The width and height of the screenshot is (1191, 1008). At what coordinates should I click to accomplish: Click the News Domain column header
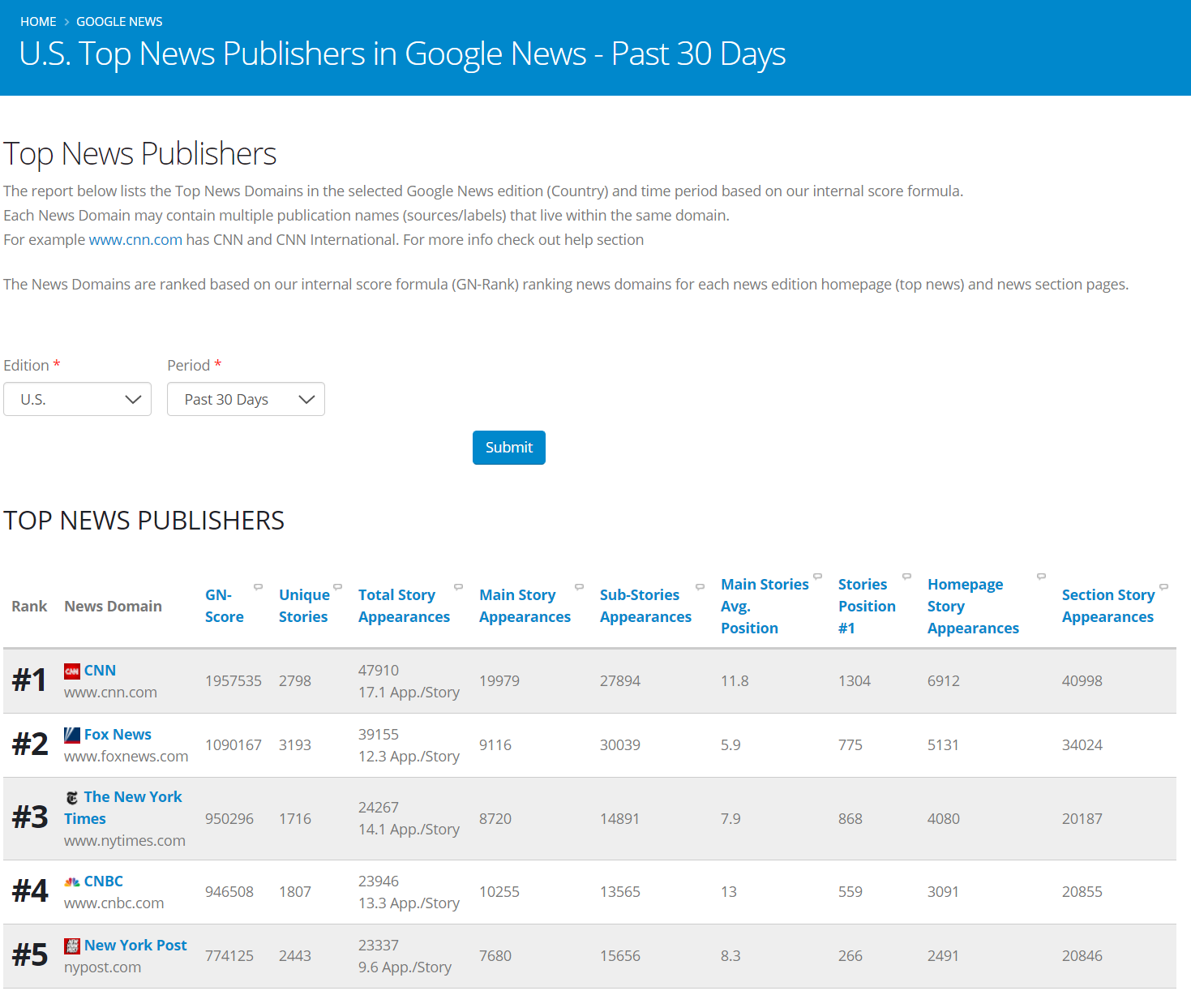click(x=113, y=607)
